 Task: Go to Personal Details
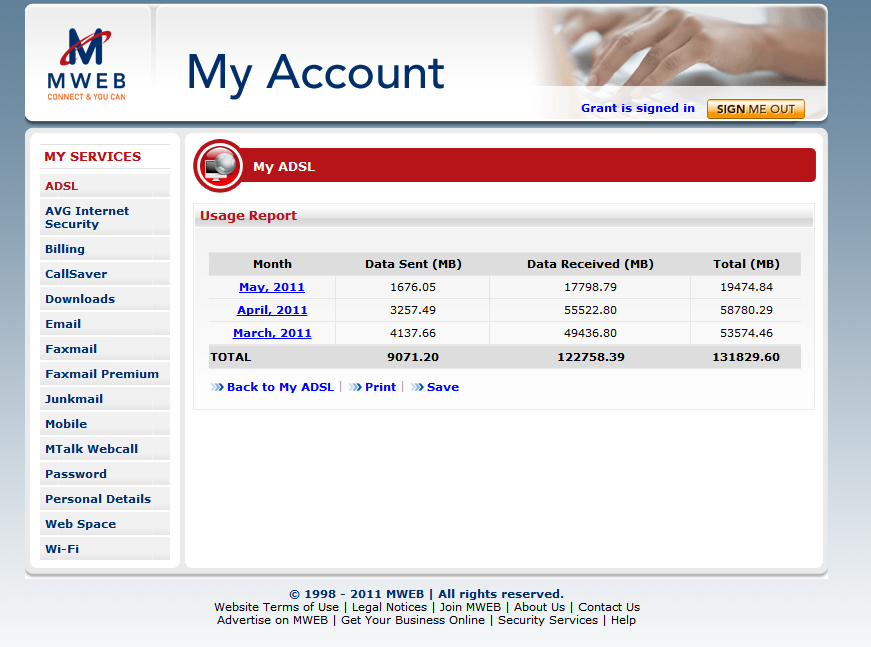(98, 499)
